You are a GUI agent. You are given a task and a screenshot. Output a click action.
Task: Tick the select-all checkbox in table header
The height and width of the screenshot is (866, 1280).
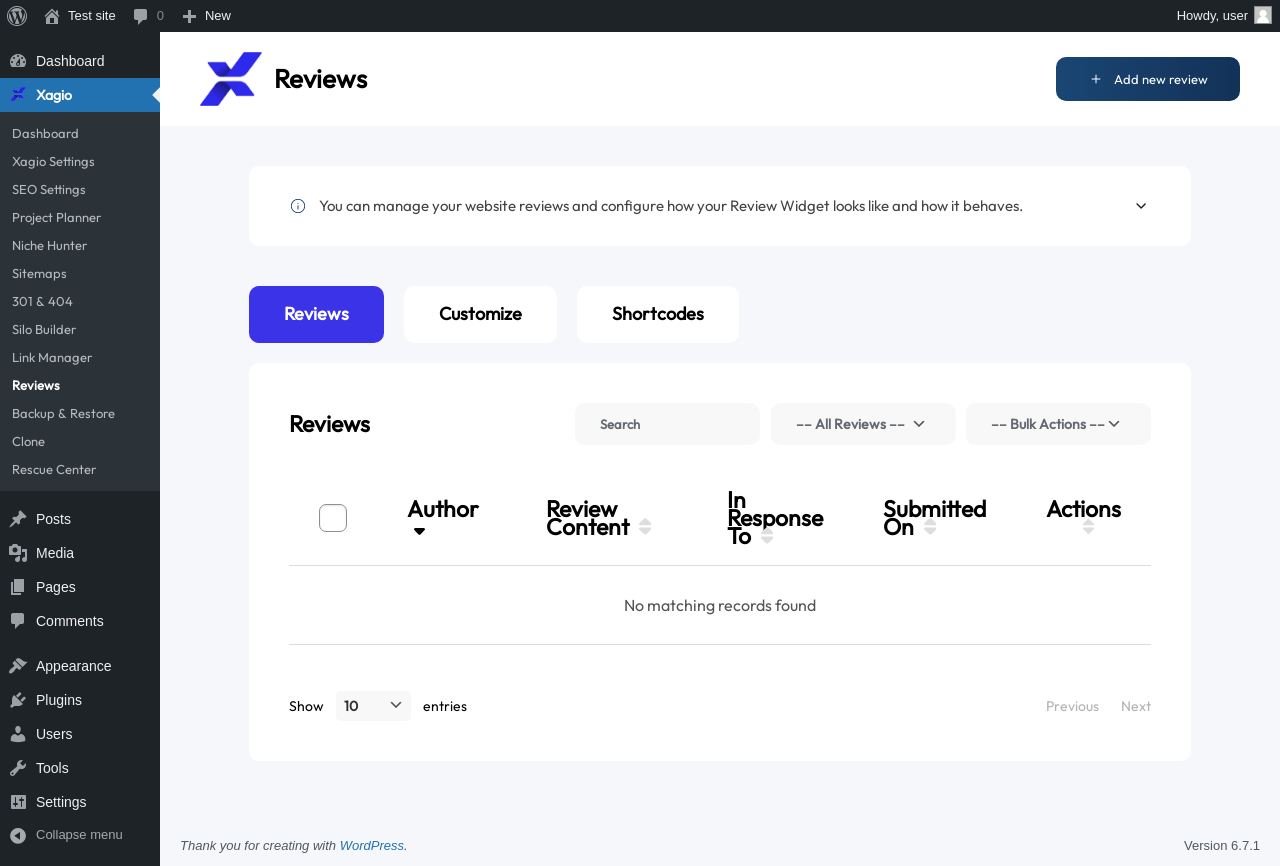[x=333, y=518]
